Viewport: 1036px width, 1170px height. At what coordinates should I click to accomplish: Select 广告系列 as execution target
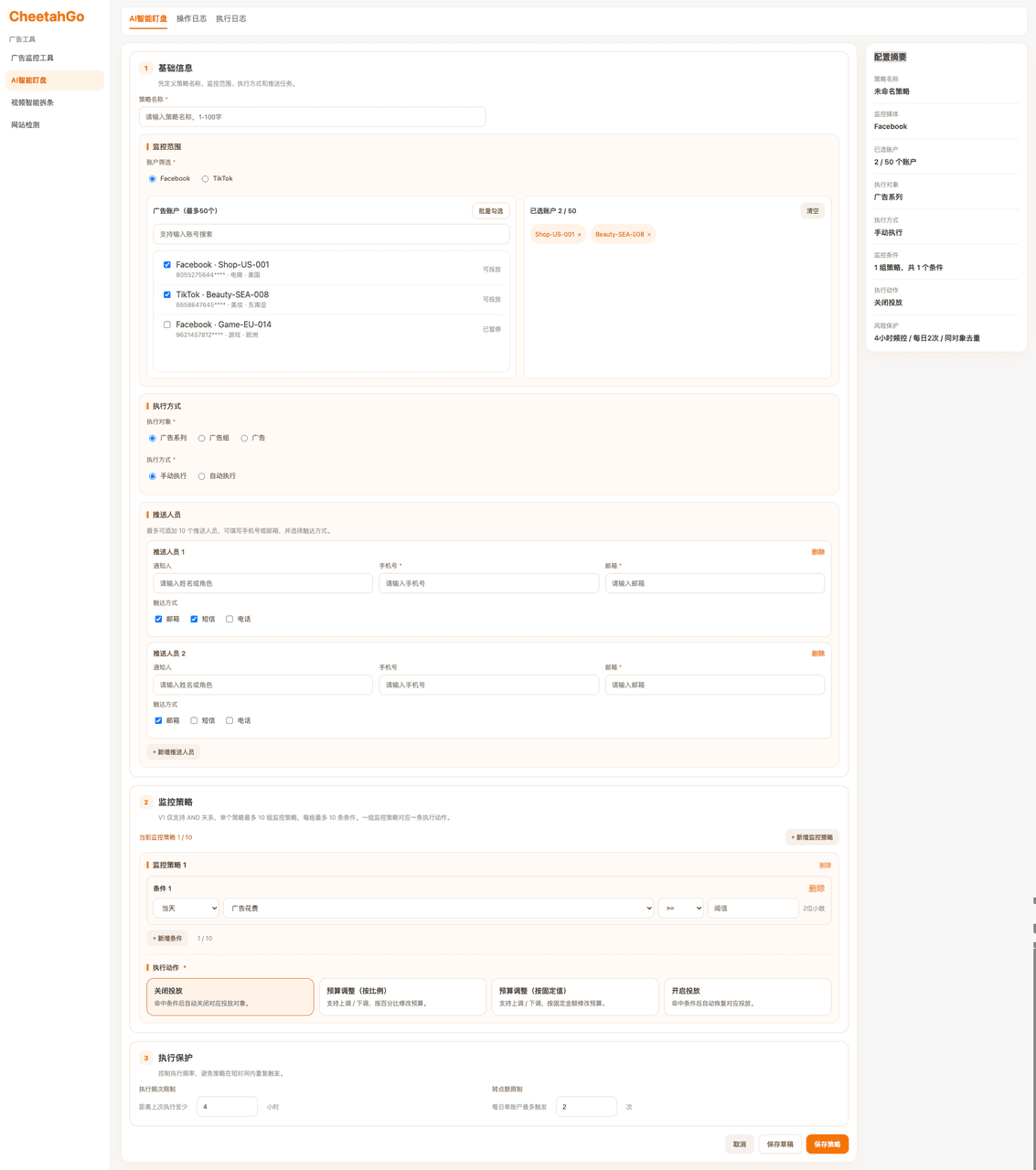pos(153,439)
